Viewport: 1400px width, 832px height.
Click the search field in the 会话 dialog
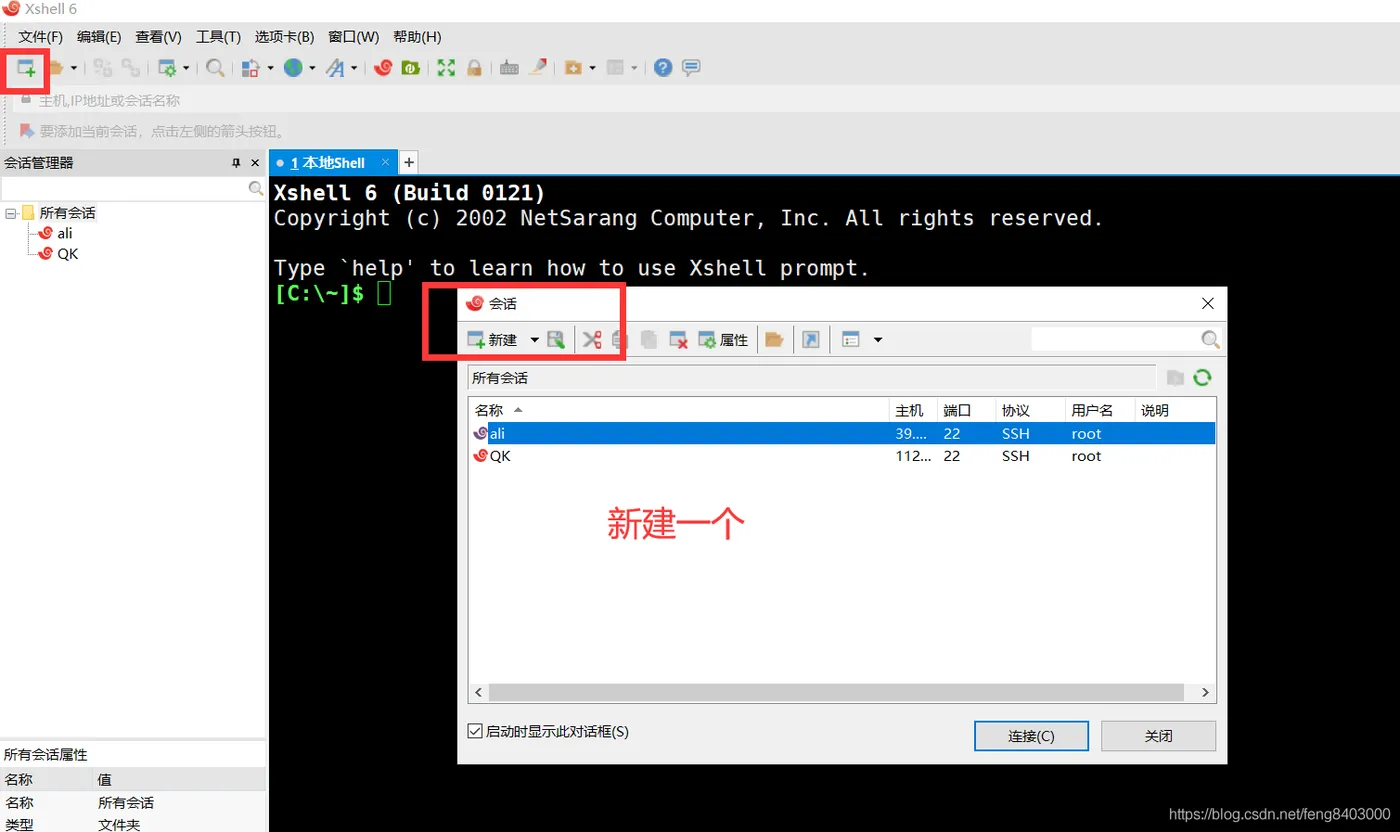tap(1115, 340)
